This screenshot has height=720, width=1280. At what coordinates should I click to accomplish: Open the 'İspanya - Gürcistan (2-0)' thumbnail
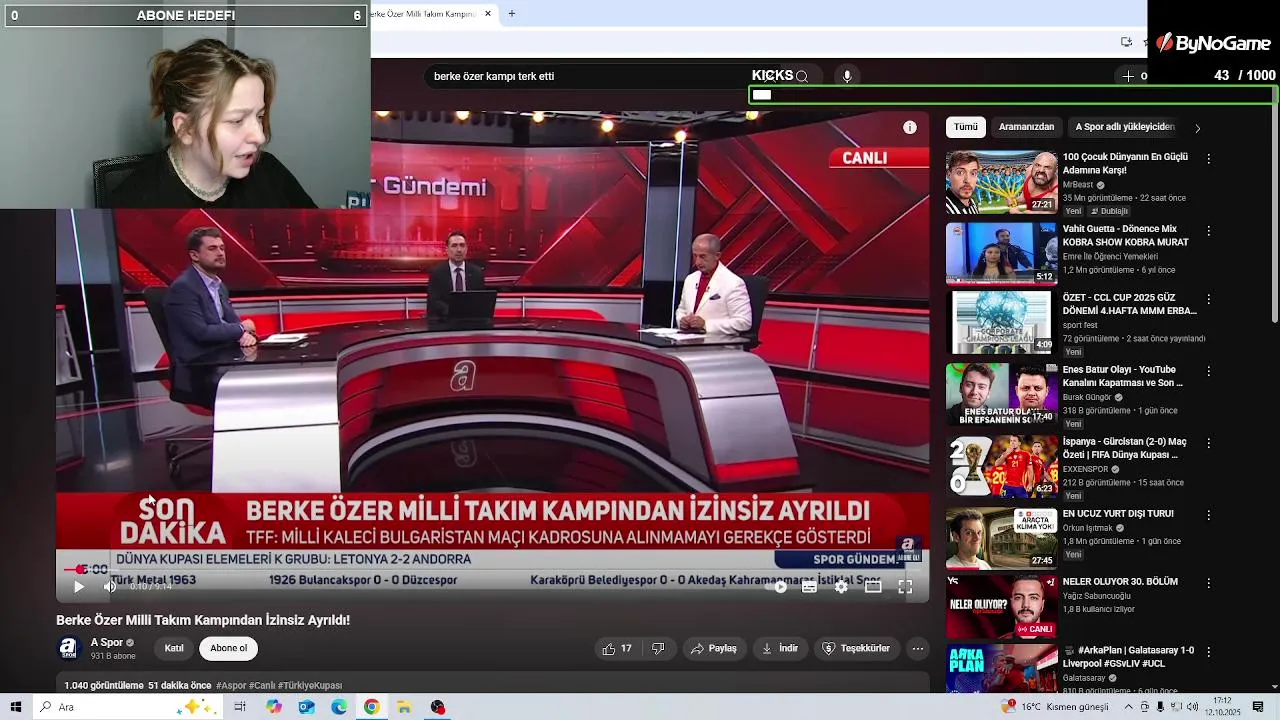pos(1001,466)
